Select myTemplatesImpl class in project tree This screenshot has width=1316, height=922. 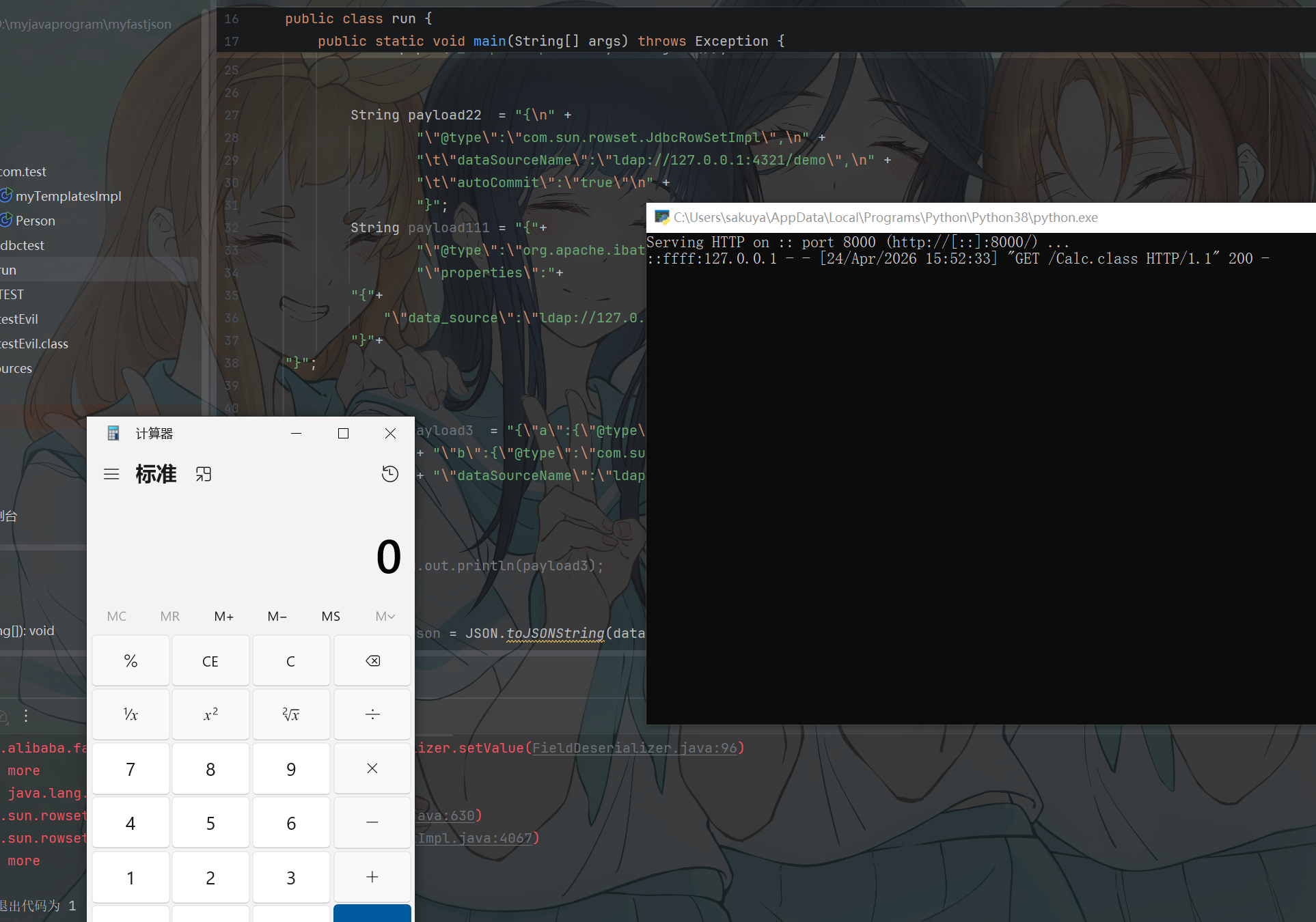(x=68, y=196)
